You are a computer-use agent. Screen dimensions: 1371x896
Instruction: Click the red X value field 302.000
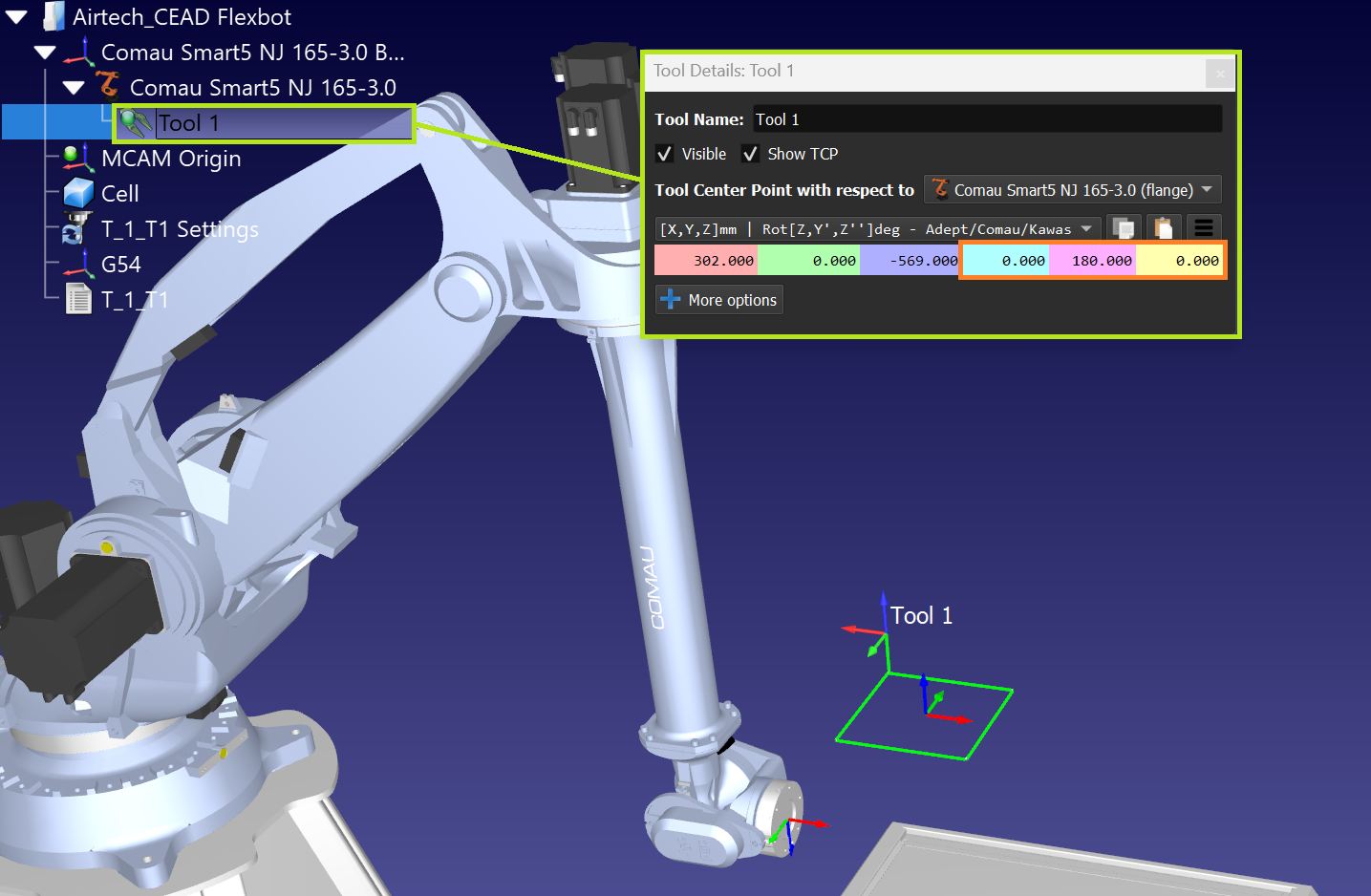pyautogui.click(x=706, y=261)
